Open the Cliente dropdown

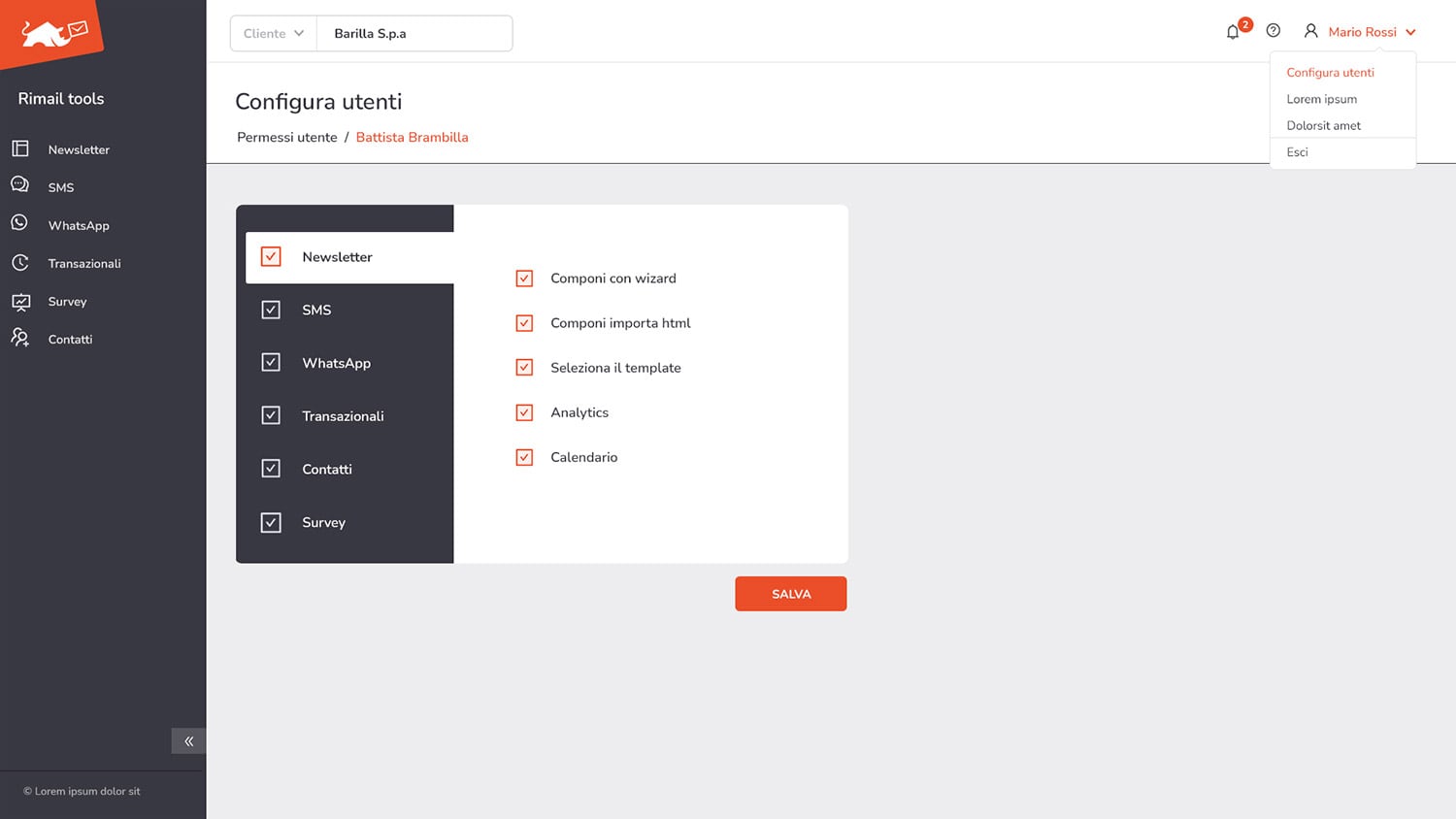click(x=274, y=33)
